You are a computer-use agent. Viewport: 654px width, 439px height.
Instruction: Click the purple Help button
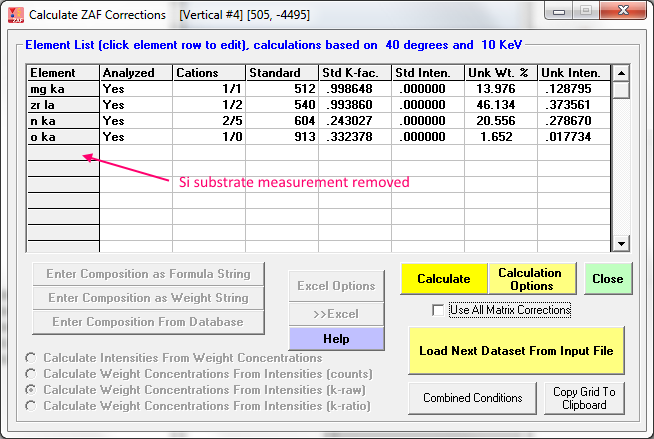pyautogui.click(x=336, y=339)
